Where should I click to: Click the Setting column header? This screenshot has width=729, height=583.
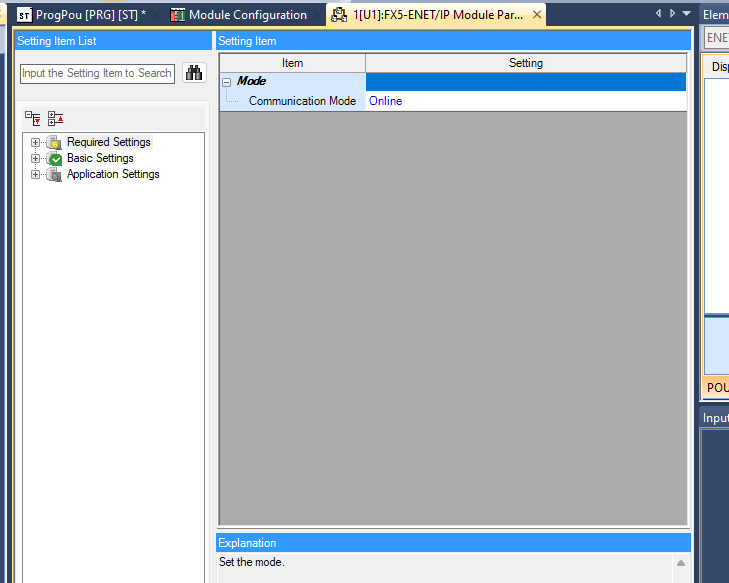525,63
